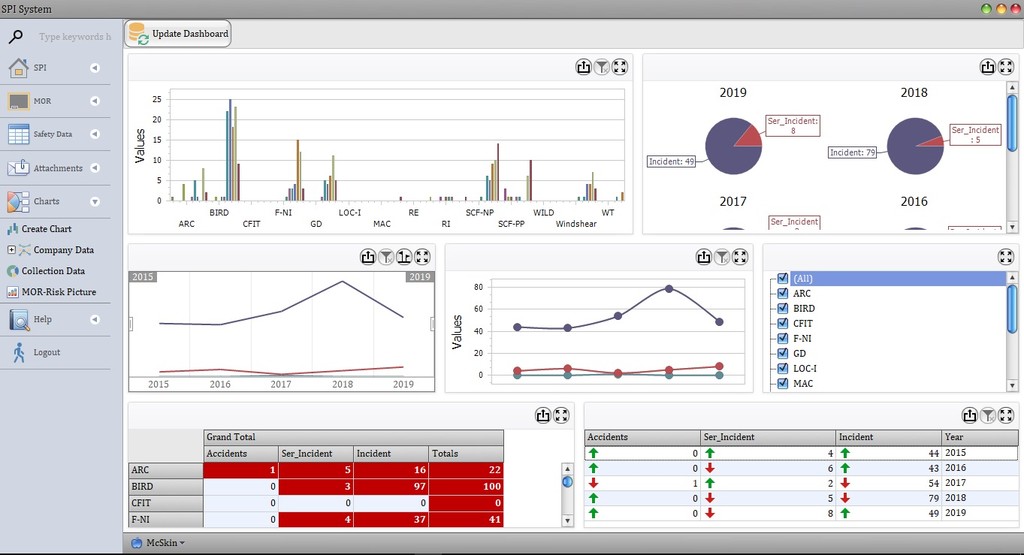Open the Attachments menu item
Screen dimensions: 1024x555
[57, 168]
